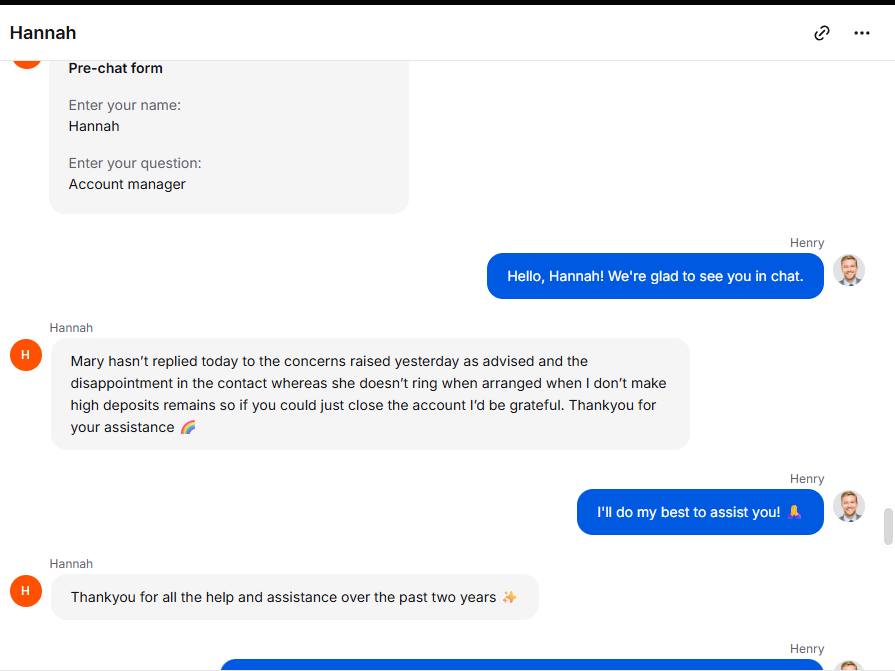
Task: Click the "Pre-chat form" heading
Action: coord(116,68)
